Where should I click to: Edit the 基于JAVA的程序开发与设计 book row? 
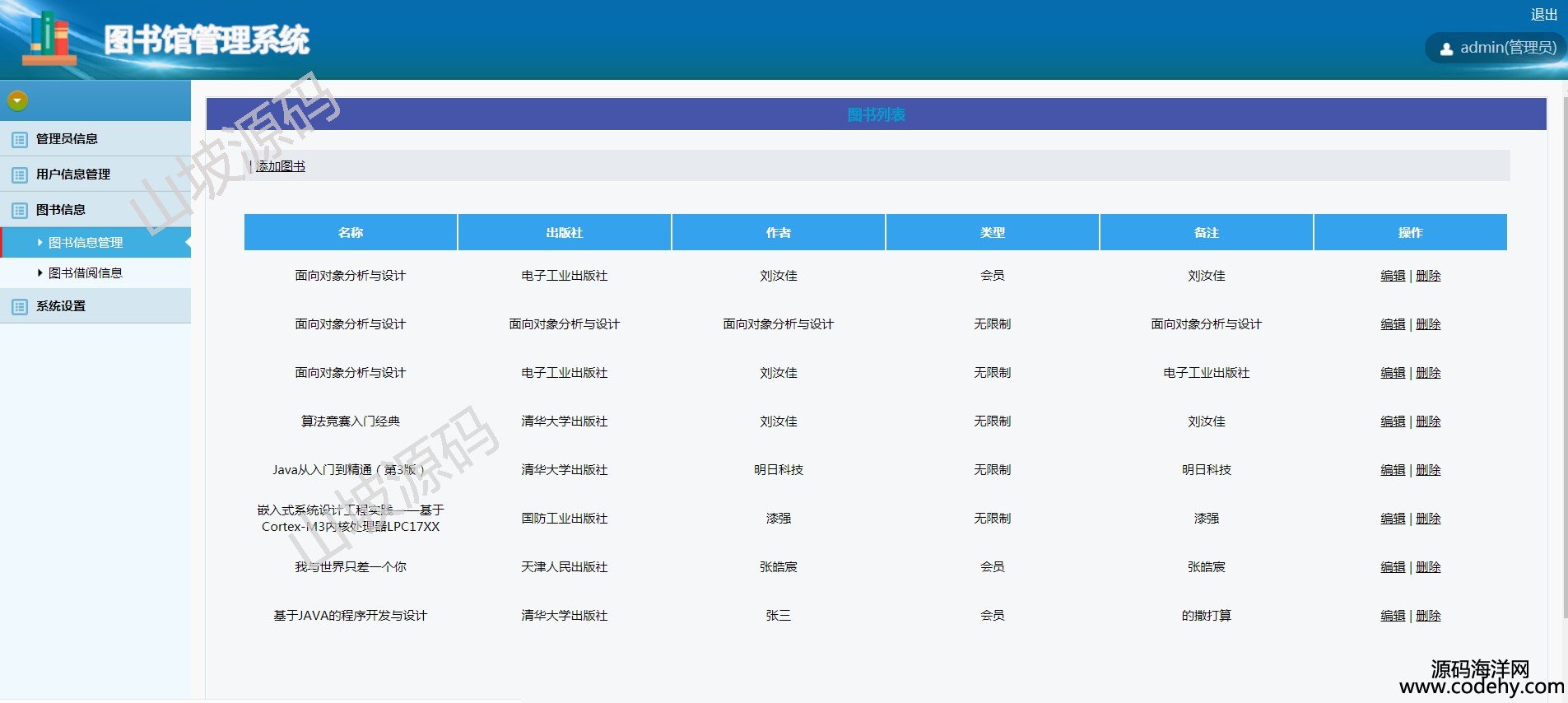pos(1393,616)
